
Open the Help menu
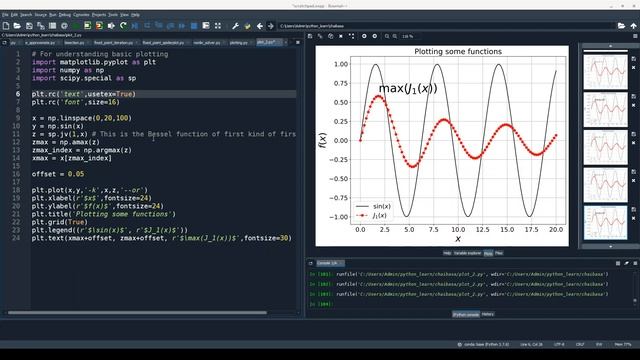pyautogui.click(x=136, y=15)
